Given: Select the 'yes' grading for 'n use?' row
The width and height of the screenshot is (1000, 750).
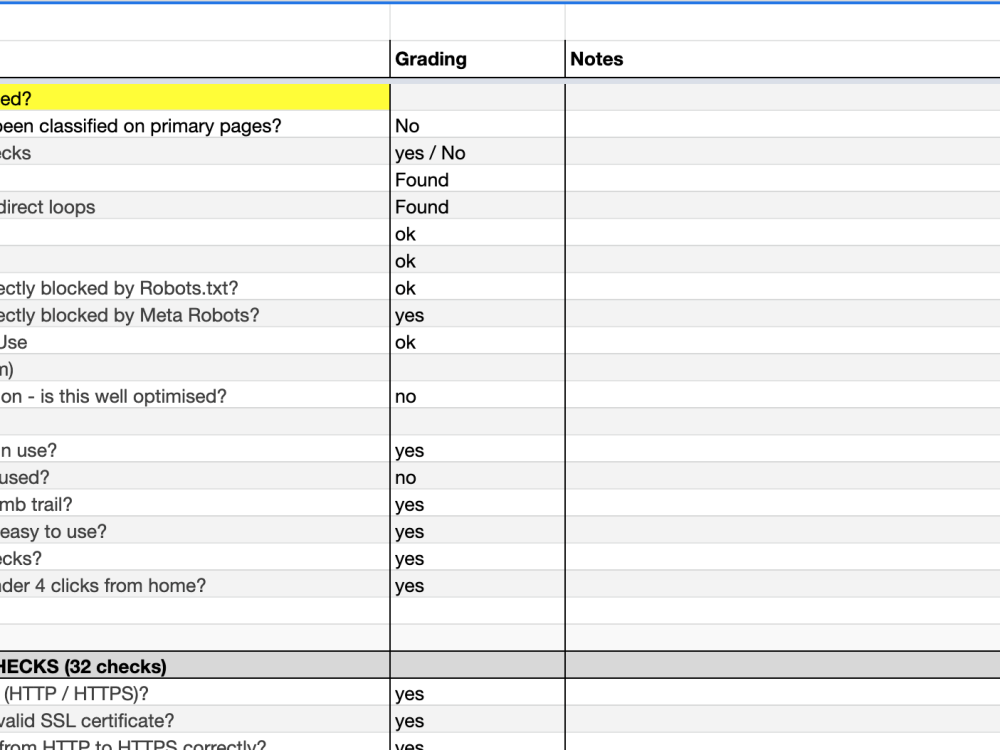Looking at the screenshot, I should [x=477, y=450].
